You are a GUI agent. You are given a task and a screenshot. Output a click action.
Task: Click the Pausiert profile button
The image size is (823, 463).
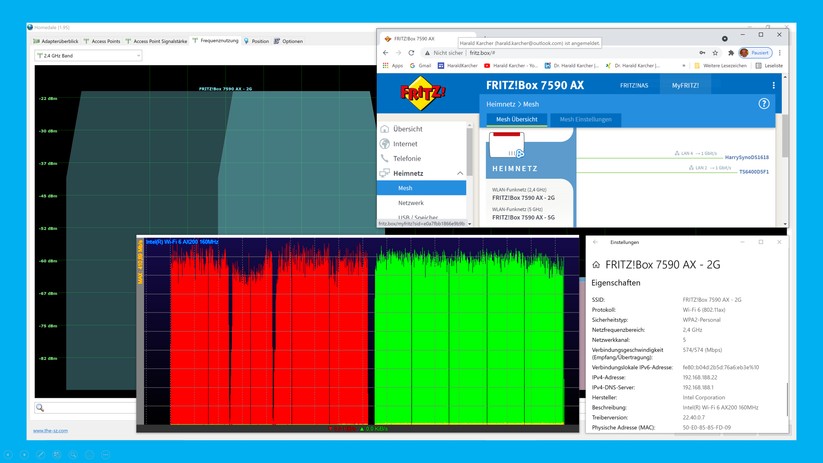tap(755, 52)
